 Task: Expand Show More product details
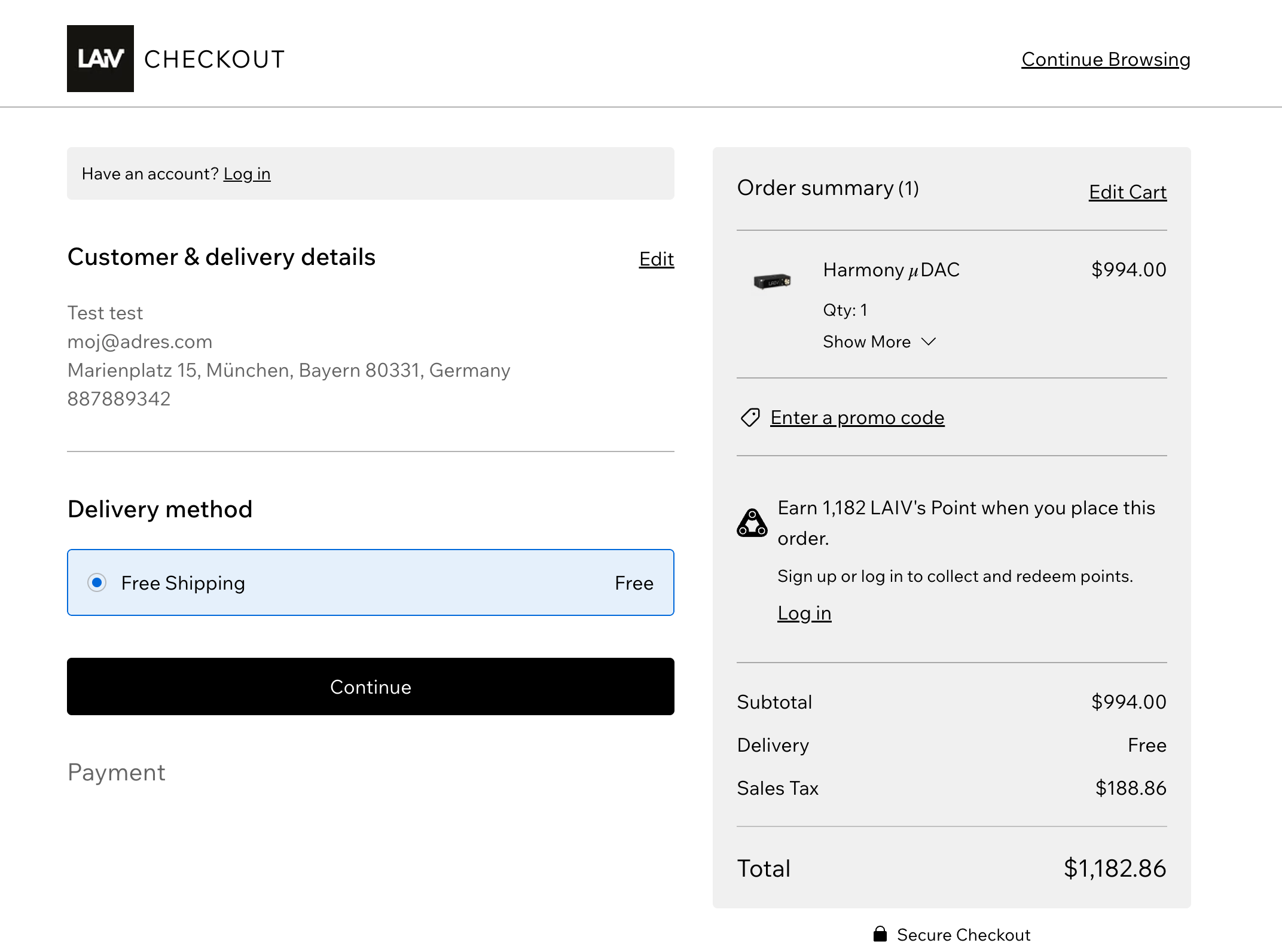point(866,342)
